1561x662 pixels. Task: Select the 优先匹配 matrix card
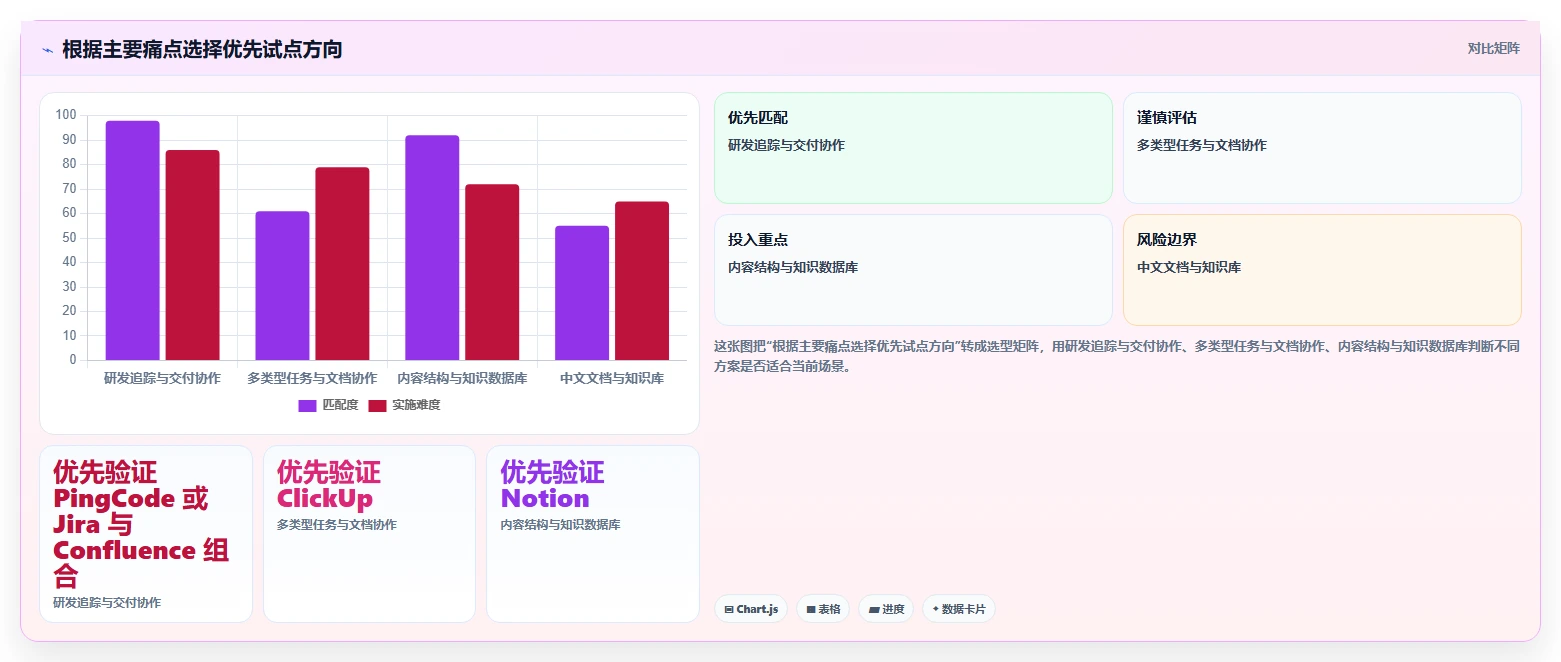click(913, 148)
